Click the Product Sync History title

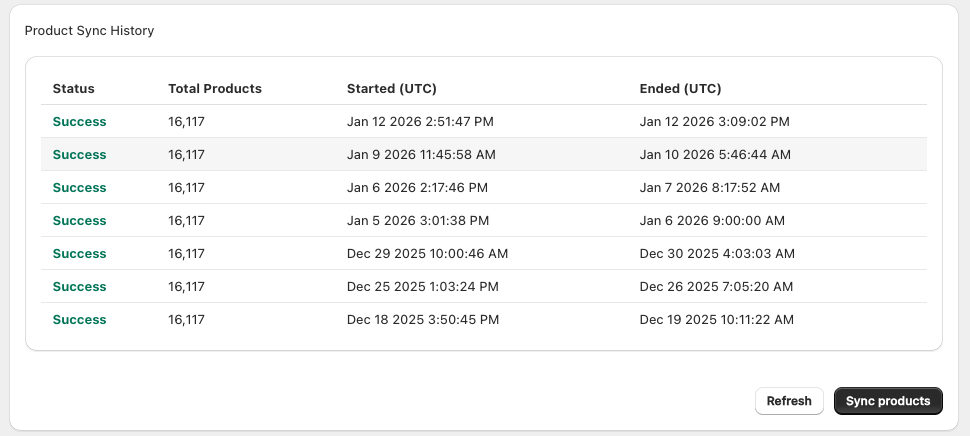(90, 31)
